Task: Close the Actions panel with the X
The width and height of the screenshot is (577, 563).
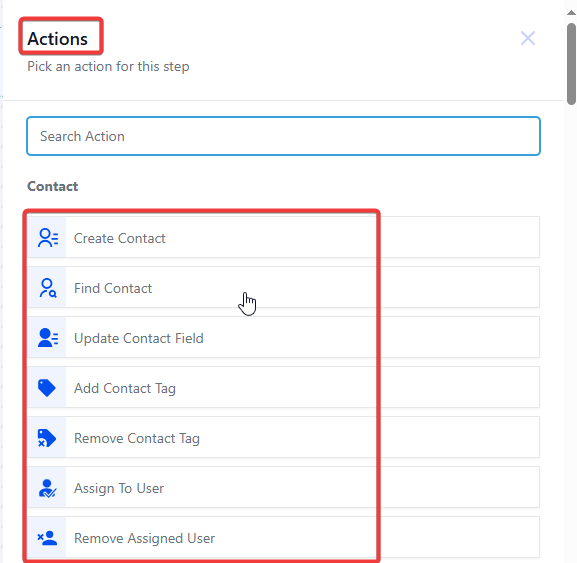Action: [x=528, y=38]
